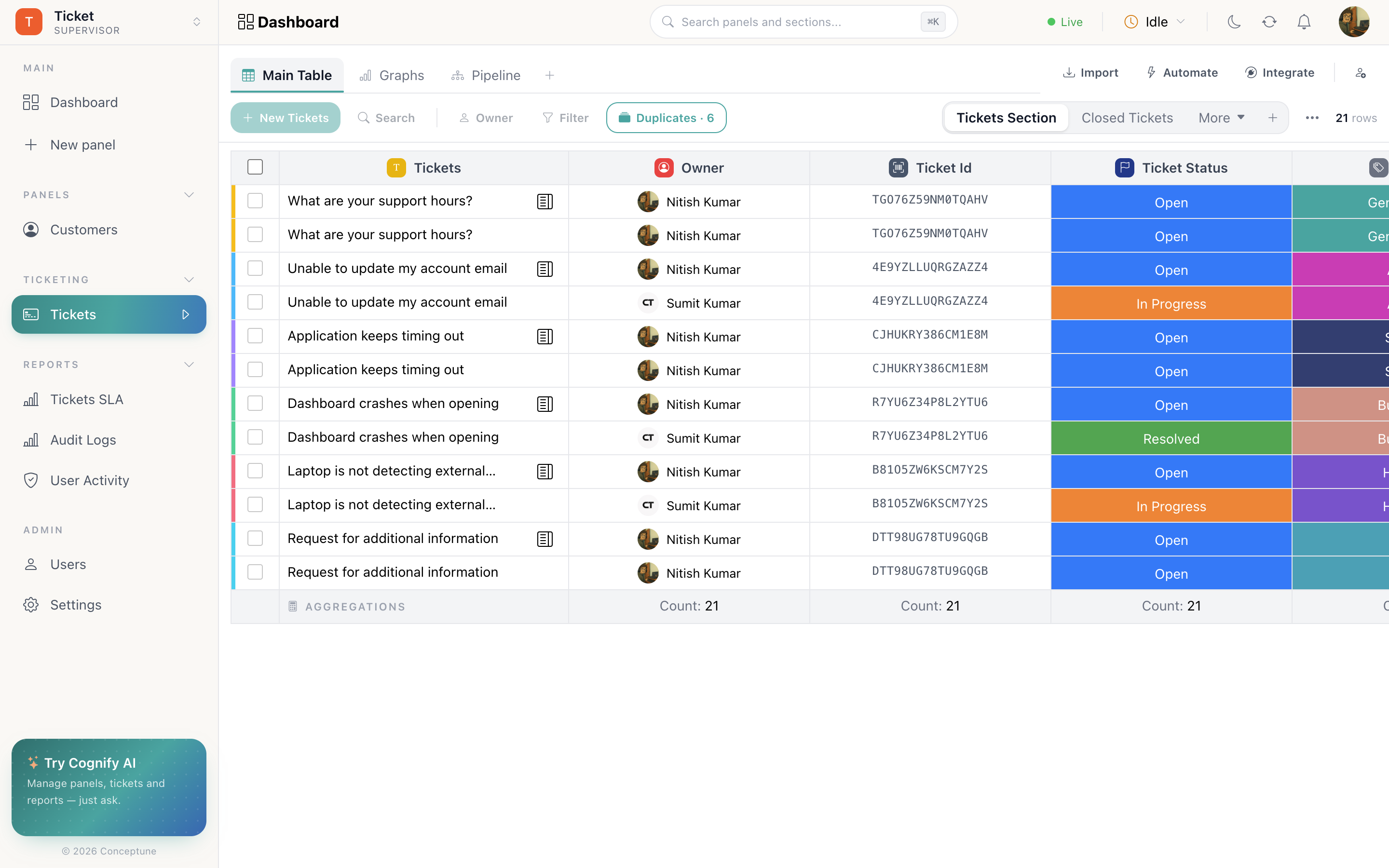Click the table Search control
Viewport: 1389px width, 868px height.
coord(386,118)
